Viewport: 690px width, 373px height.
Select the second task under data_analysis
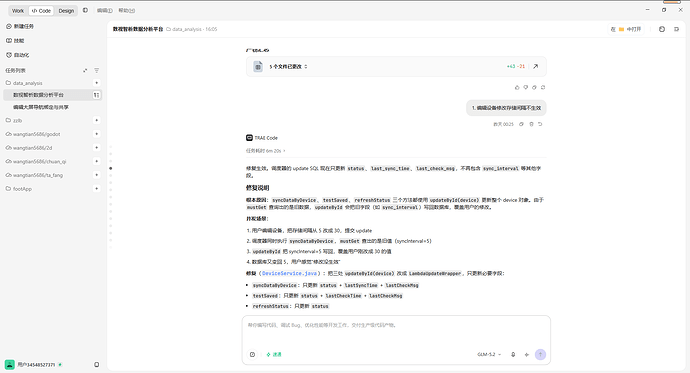pyautogui.click(x=40, y=107)
